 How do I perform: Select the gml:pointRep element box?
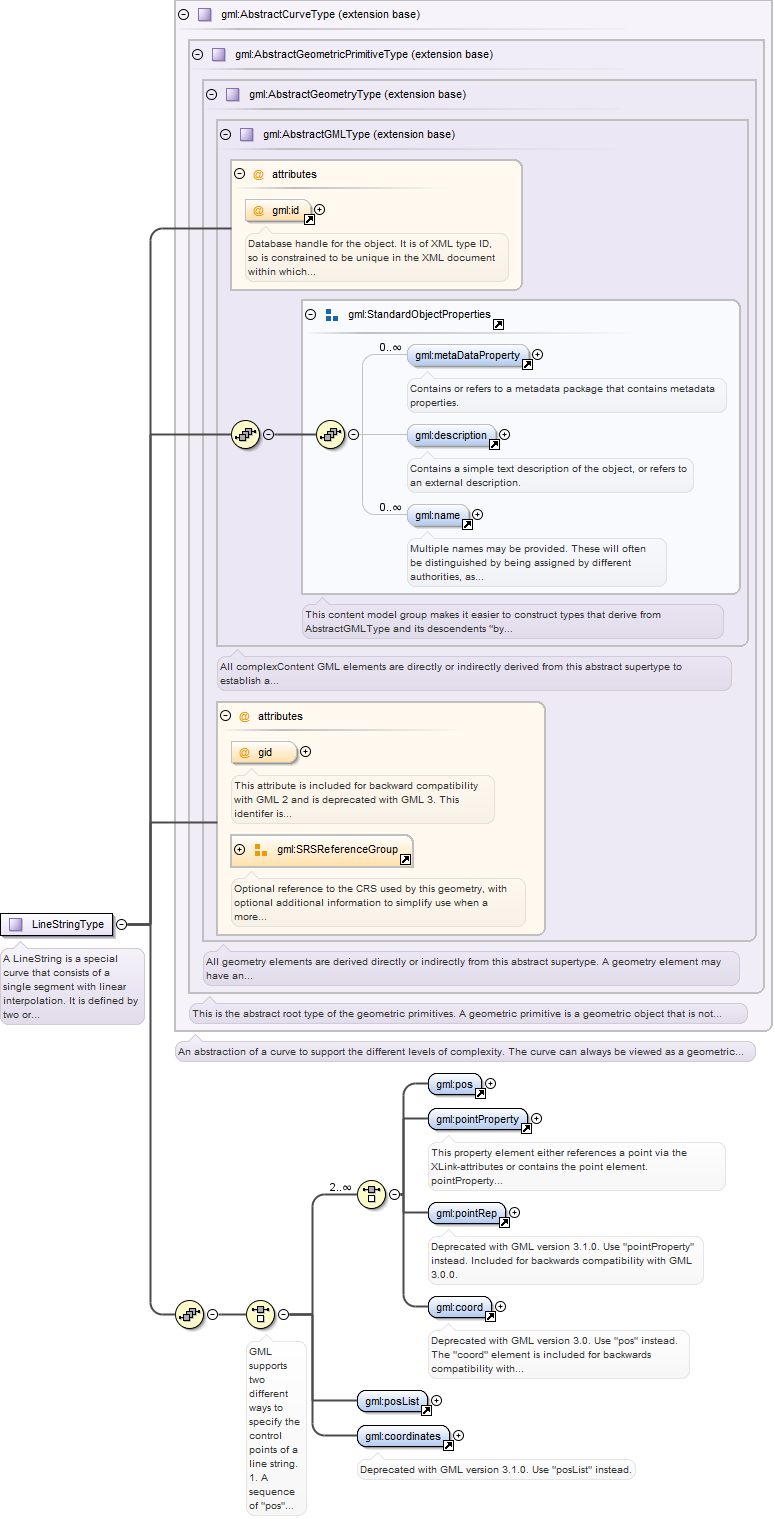click(x=467, y=1214)
